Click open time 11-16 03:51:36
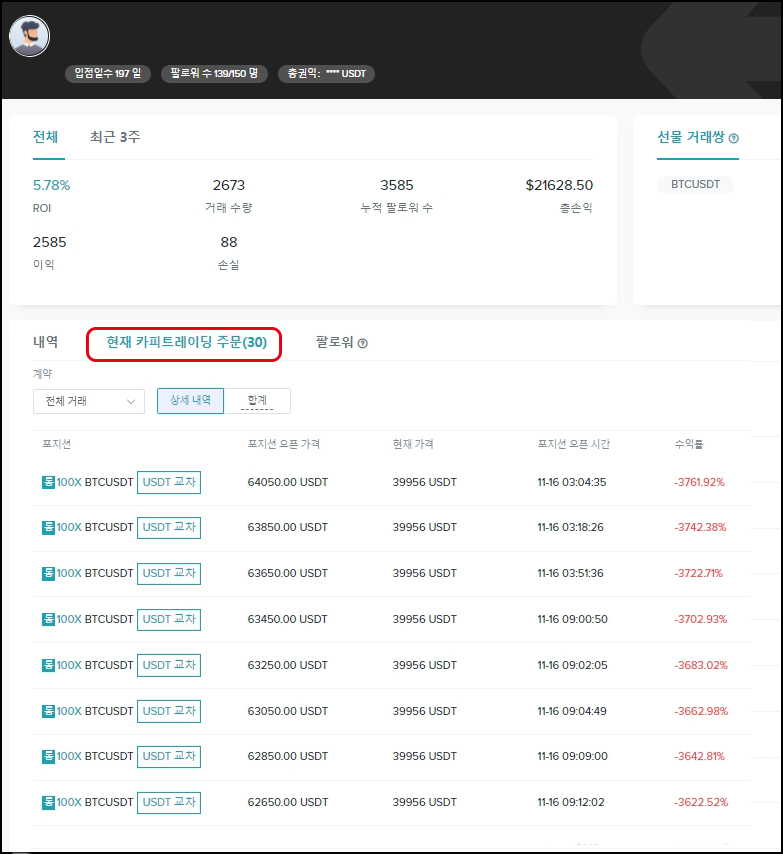 click(571, 573)
